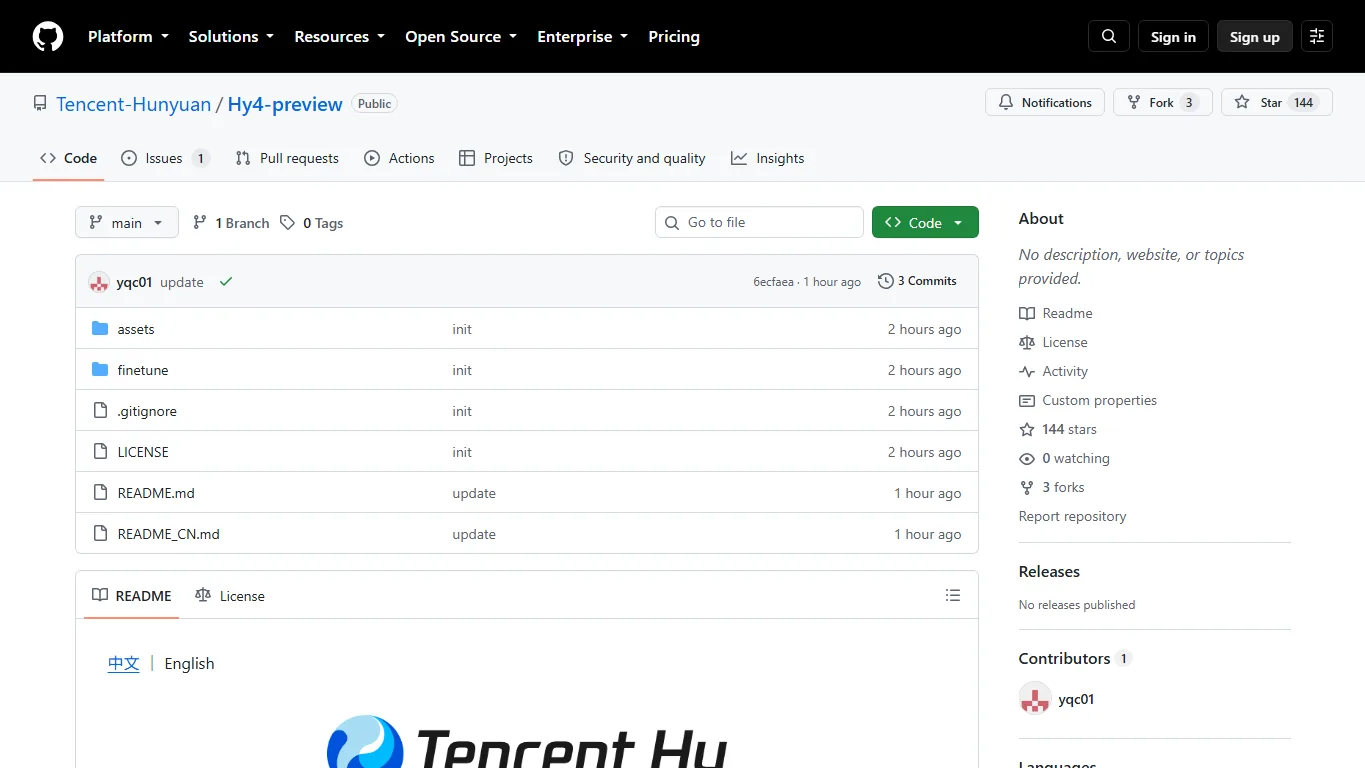
Task: Open the main branch selector dropdown
Action: (127, 222)
